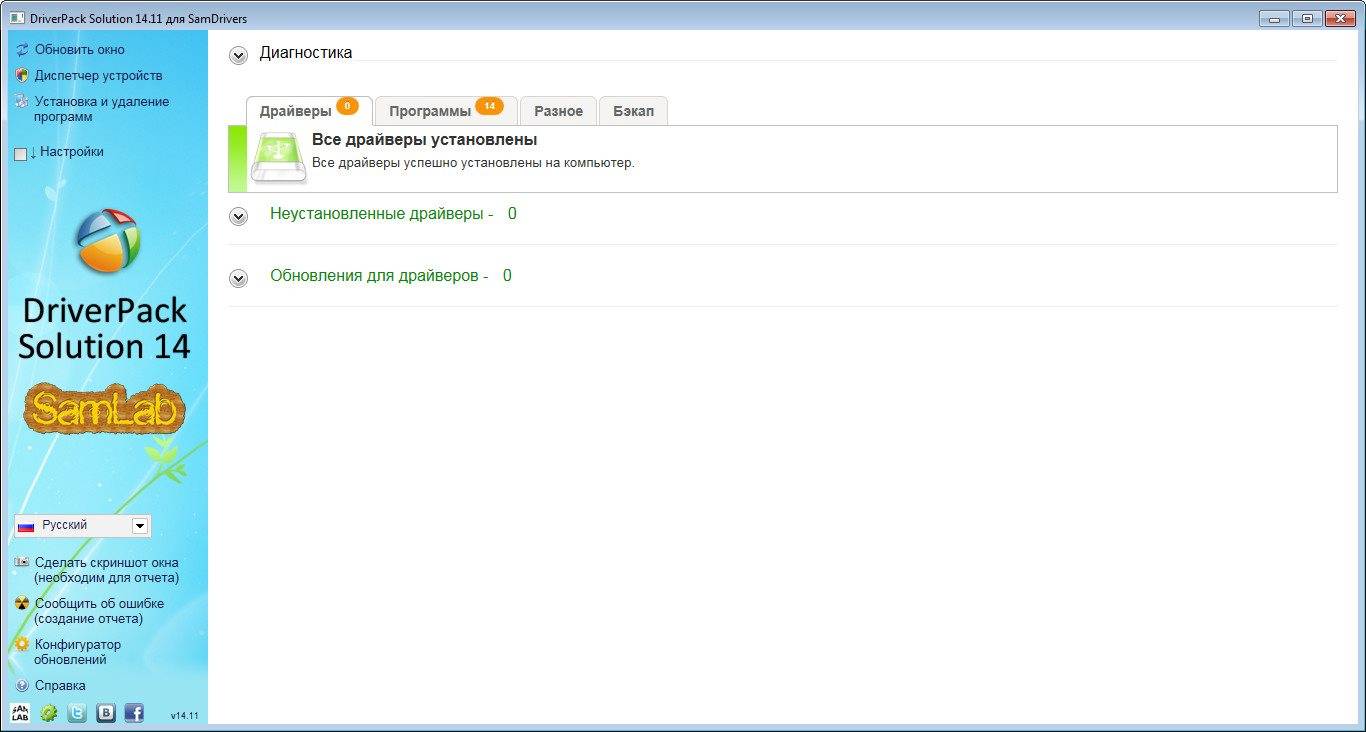Expand the Неустановленные драйверы section arrow

click(x=238, y=216)
